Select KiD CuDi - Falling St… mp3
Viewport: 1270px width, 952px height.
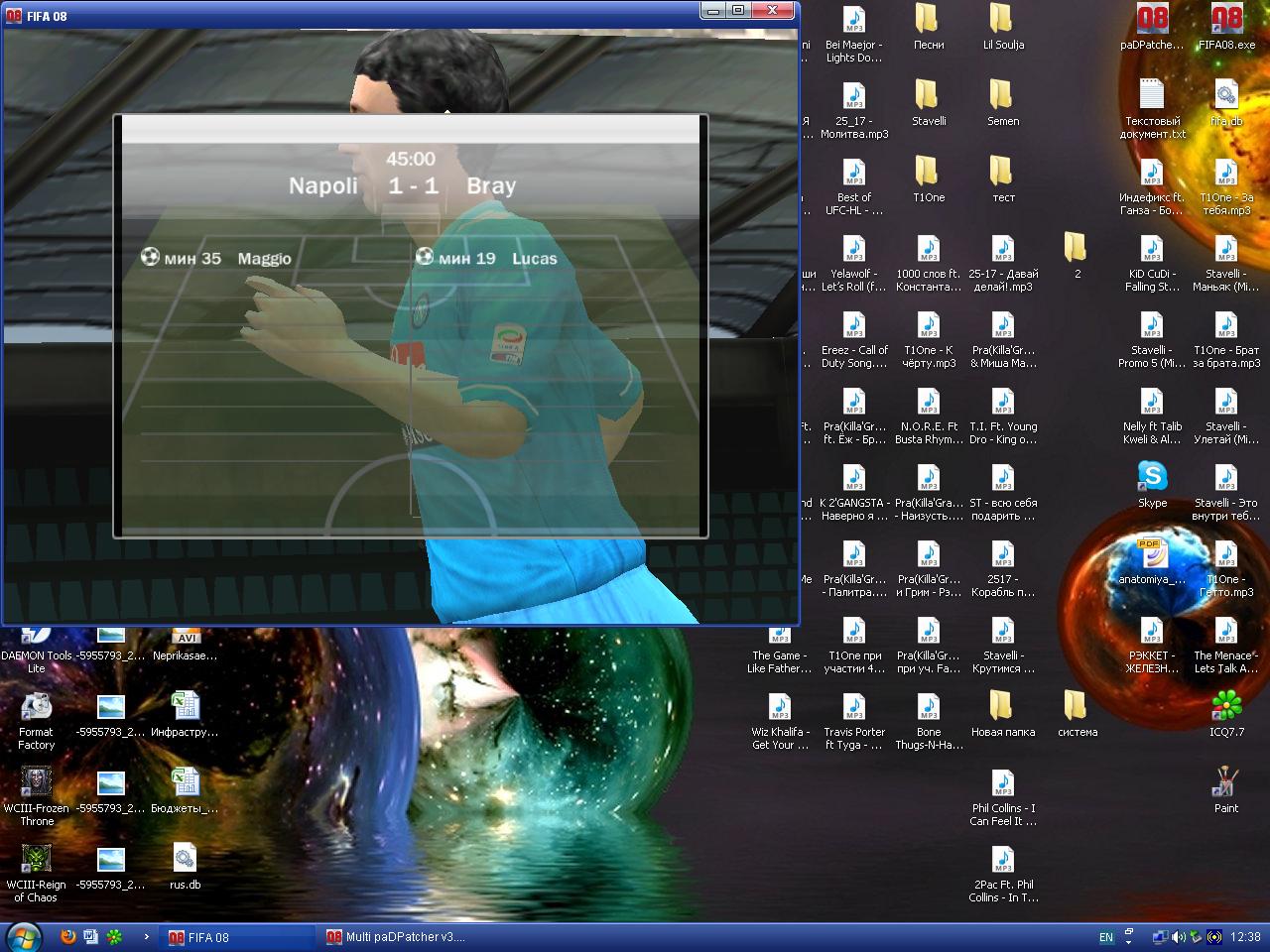1152,262
